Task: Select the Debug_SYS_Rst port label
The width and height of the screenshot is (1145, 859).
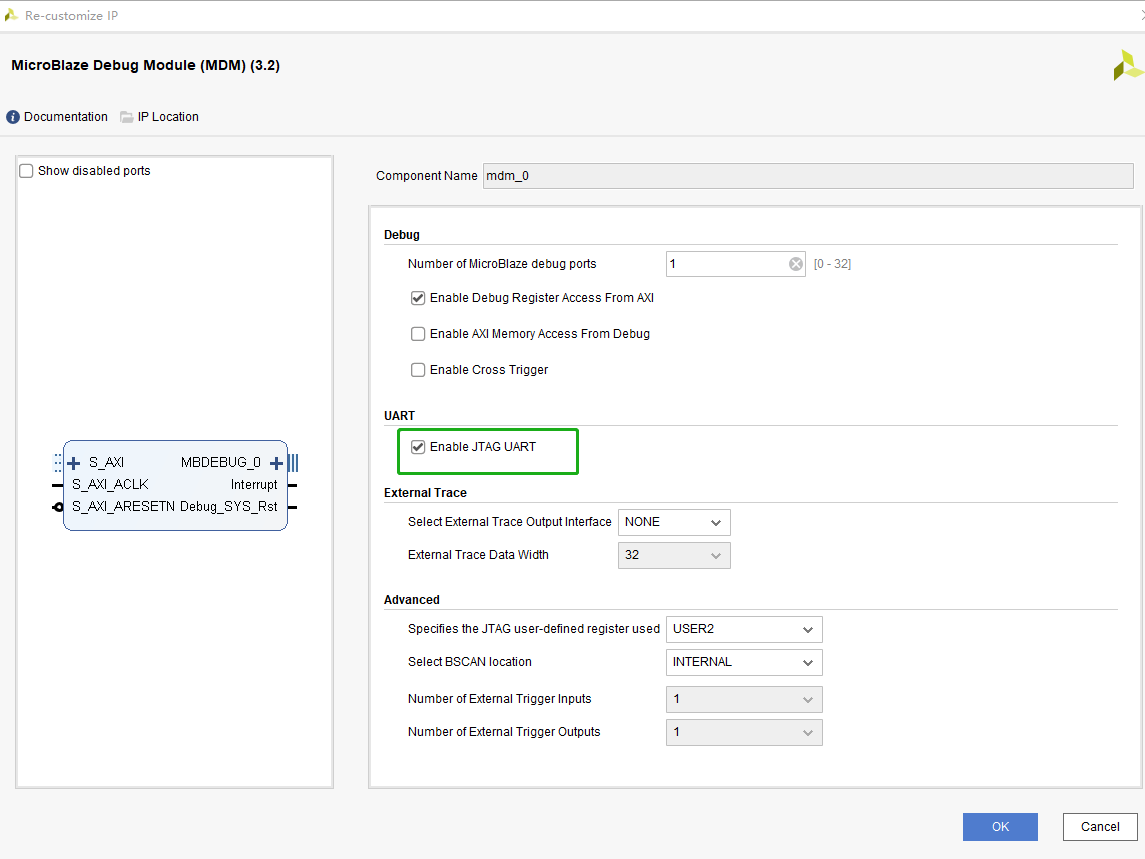Action: click(229, 507)
